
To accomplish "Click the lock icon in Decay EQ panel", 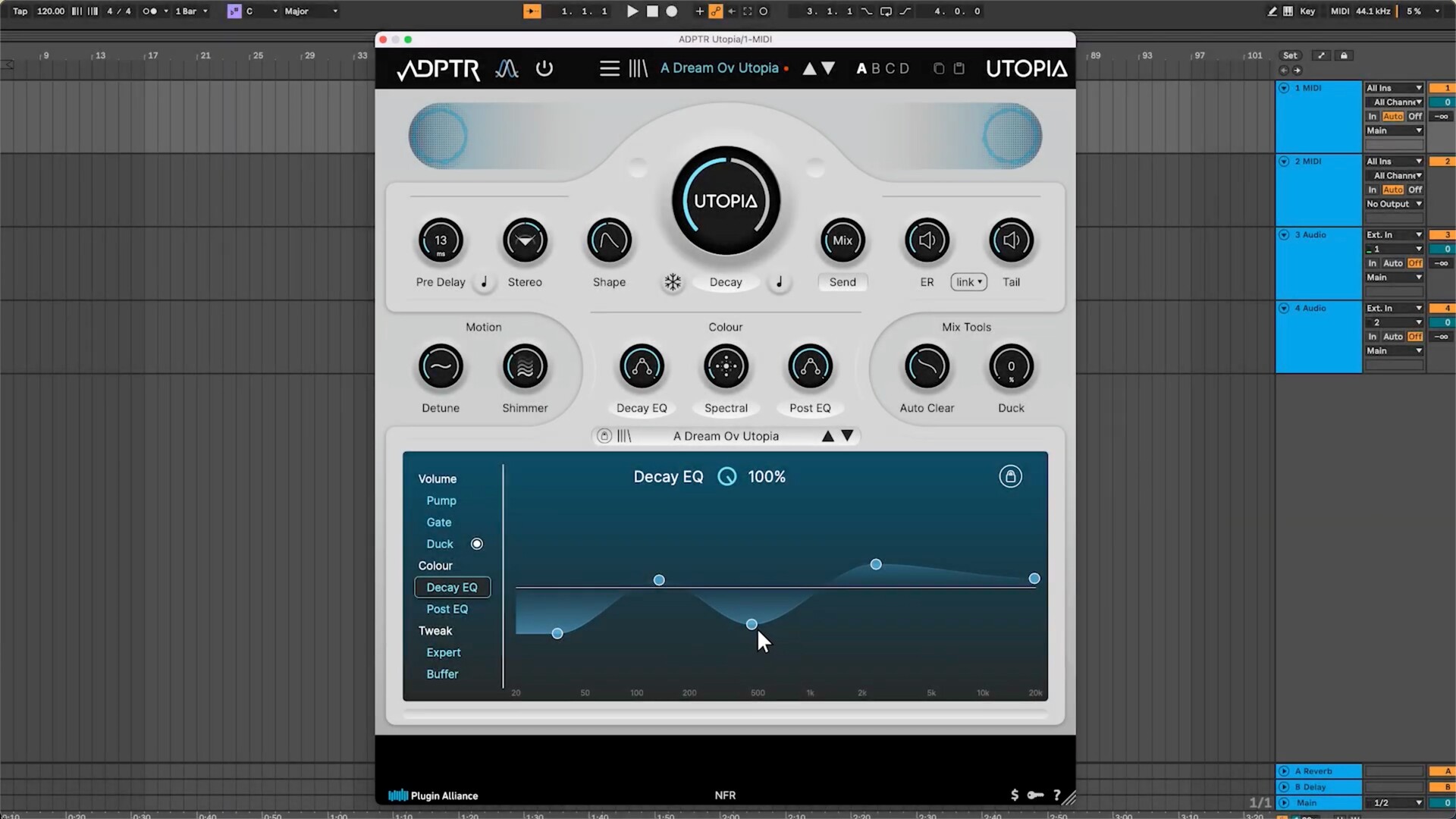I will tap(1010, 476).
